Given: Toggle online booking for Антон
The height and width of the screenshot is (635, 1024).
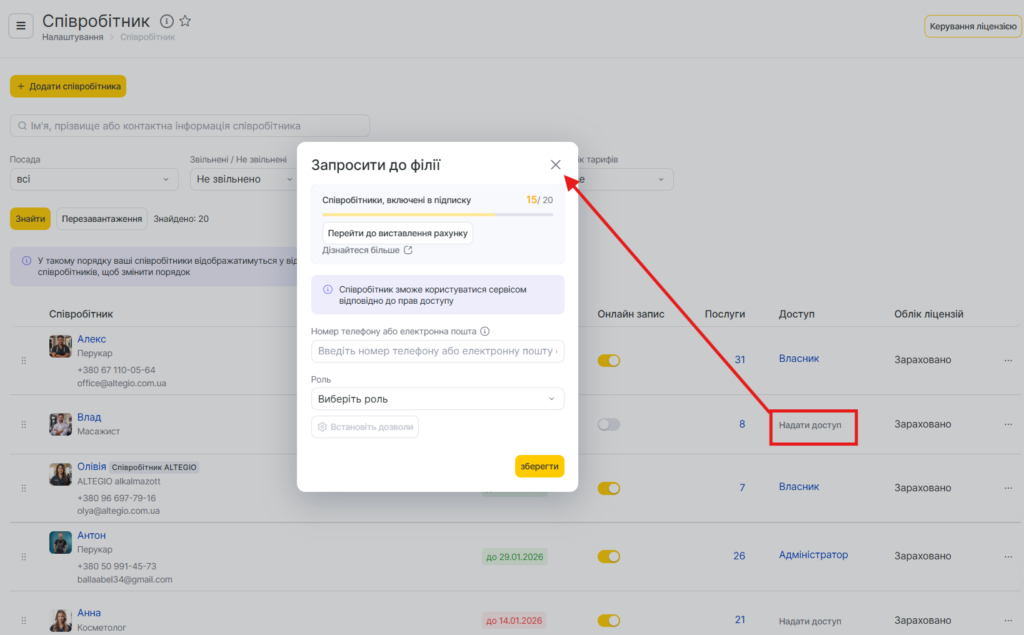Looking at the screenshot, I should tap(608, 556).
